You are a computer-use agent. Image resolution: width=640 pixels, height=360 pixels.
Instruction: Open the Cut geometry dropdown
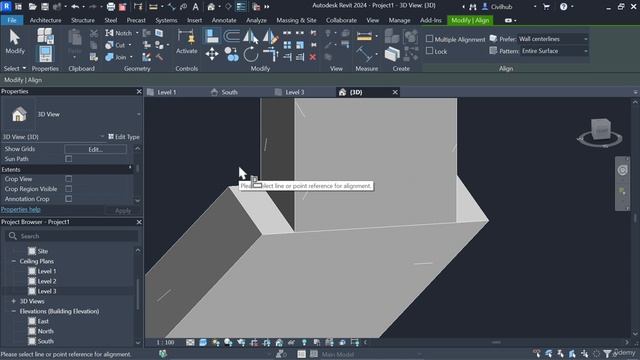[130, 45]
